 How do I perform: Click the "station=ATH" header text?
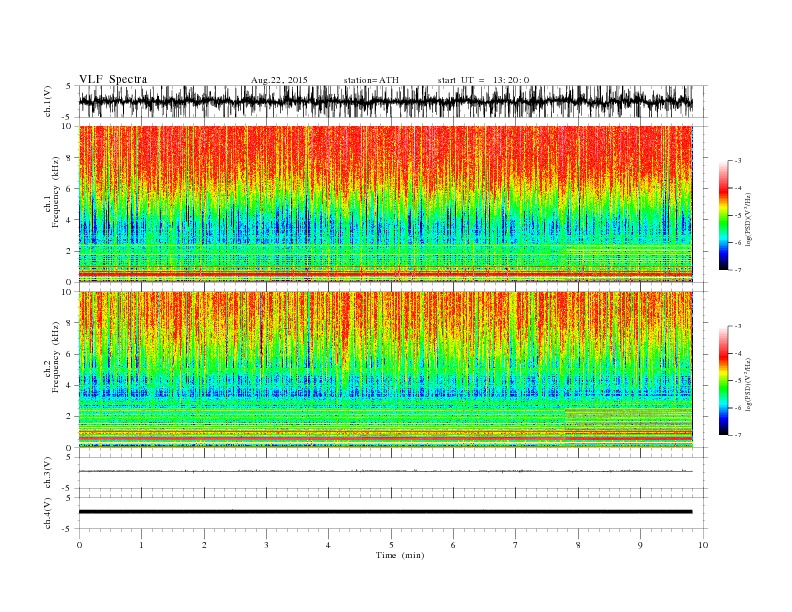(371, 80)
